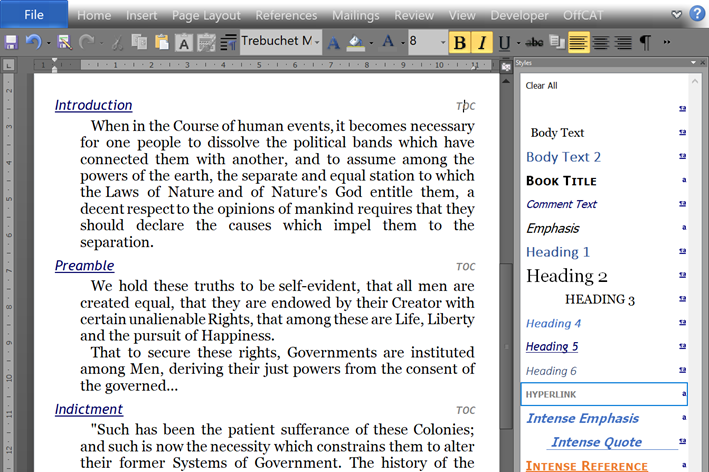
Task: Toggle Align Right paragraph alignment
Action: tap(623, 42)
